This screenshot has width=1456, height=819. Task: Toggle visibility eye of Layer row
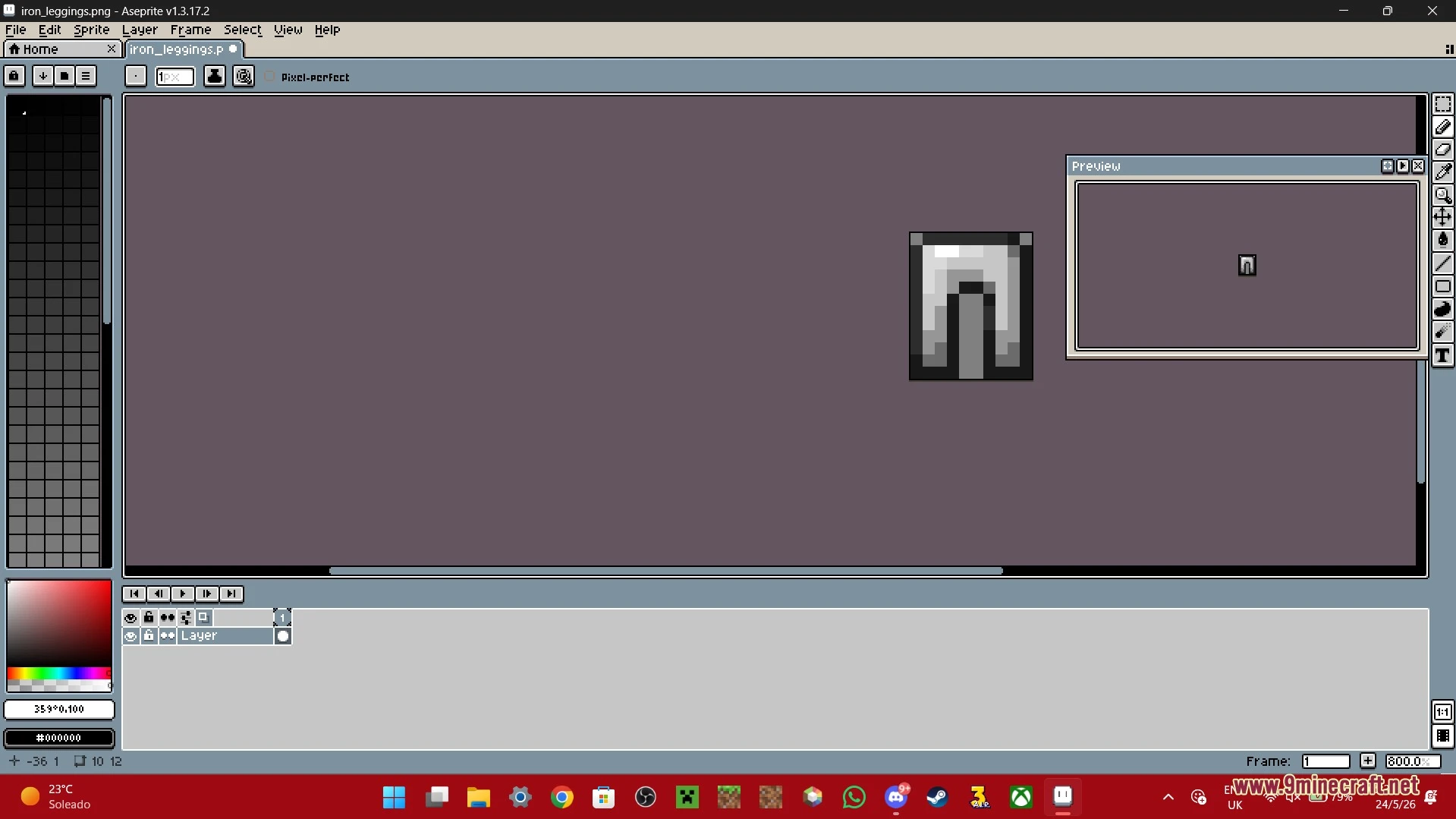click(131, 636)
